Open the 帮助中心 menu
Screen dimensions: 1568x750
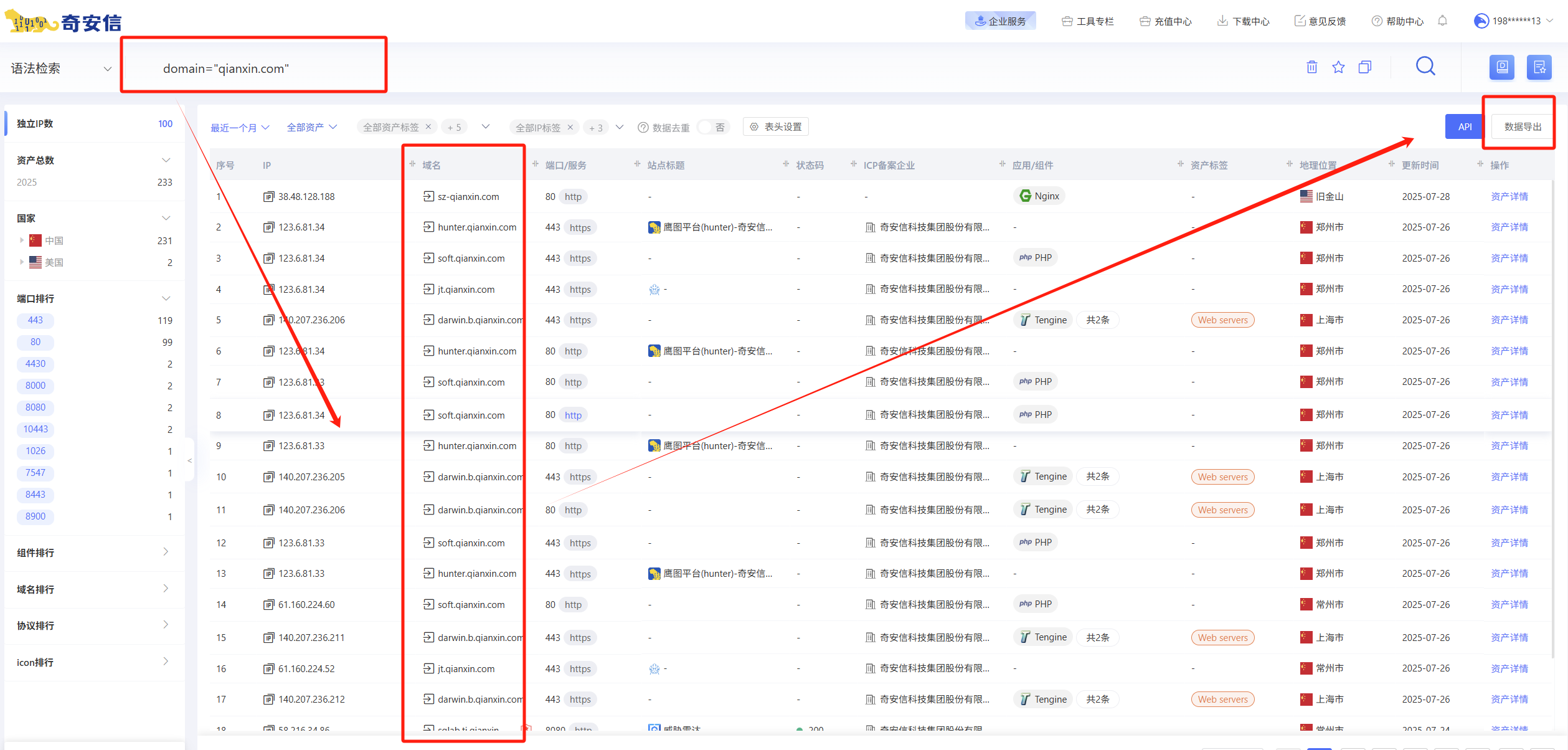click(1397, 21)
